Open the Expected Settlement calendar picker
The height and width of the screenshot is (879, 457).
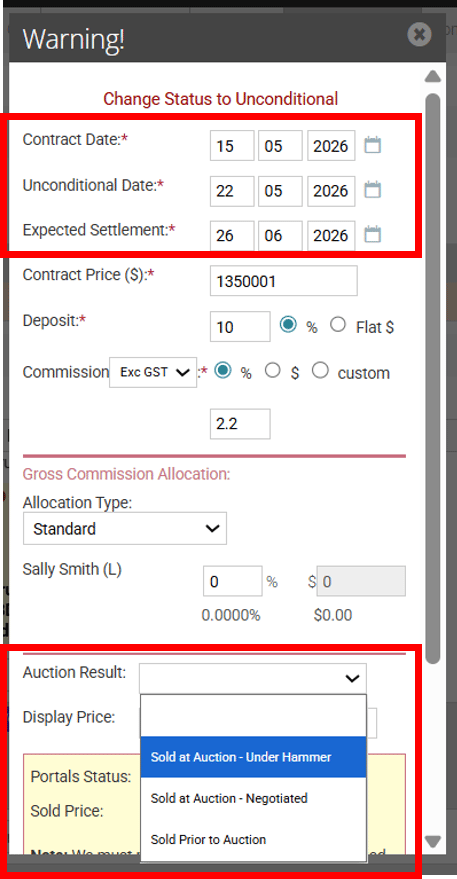[x=373, y=234]
